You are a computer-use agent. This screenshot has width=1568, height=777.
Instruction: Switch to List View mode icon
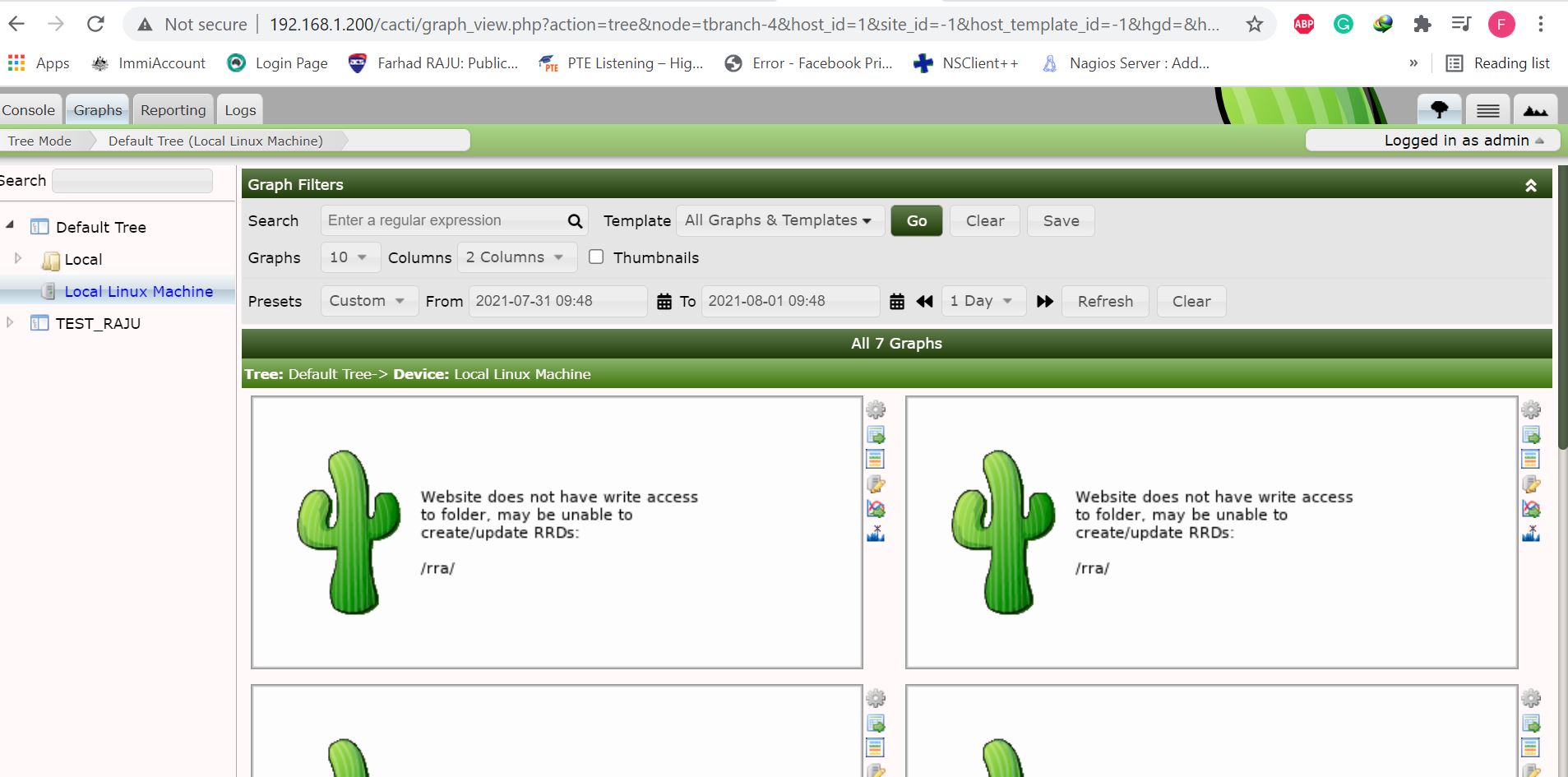[x=1487, y=109]
